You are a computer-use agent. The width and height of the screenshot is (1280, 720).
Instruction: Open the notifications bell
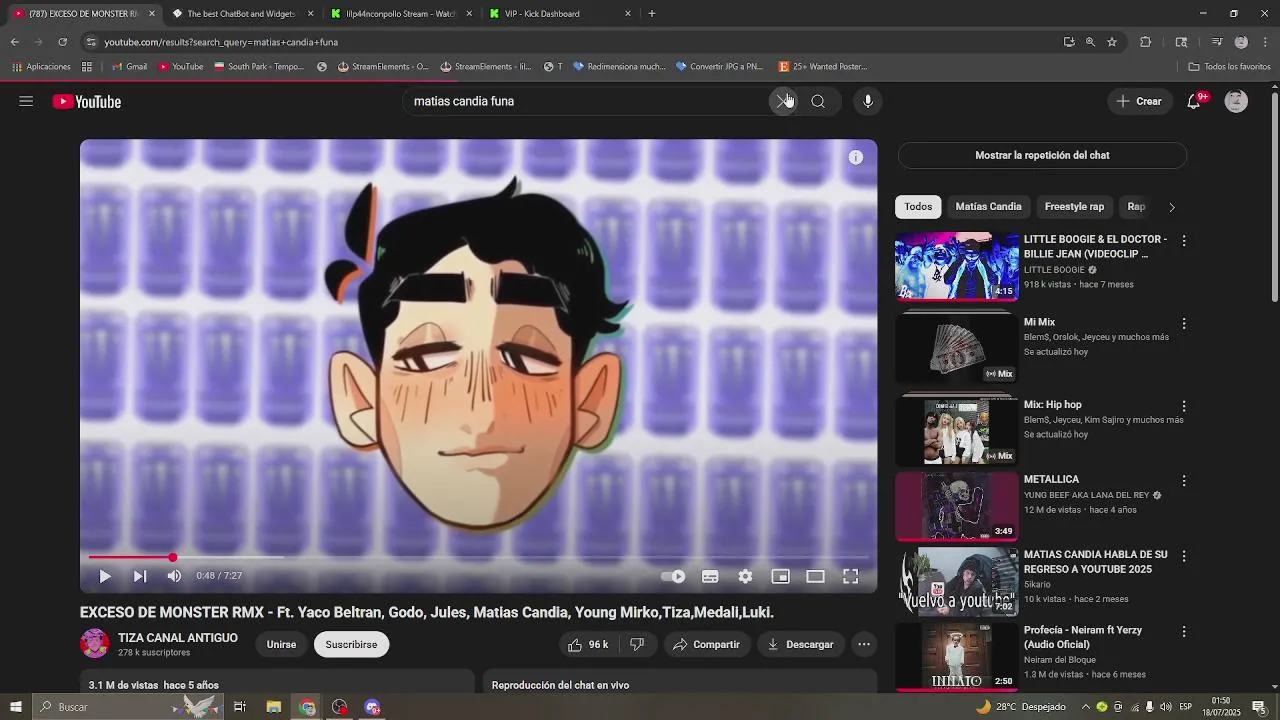tap(1193, 101)
